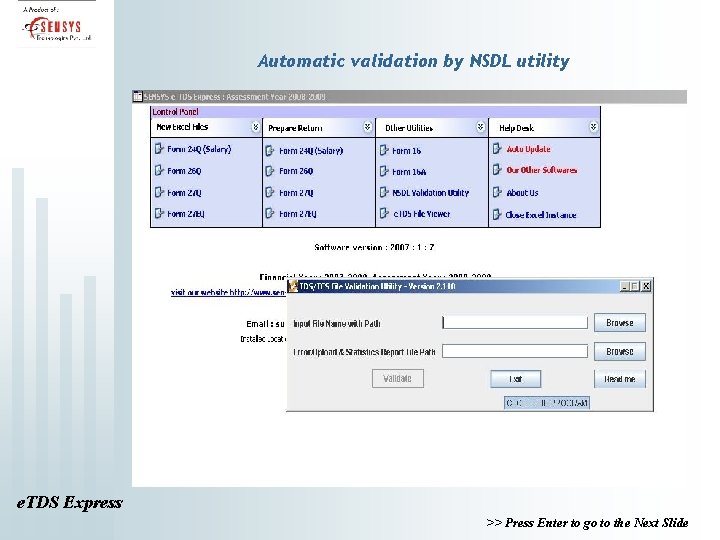This screenshot has width=720, height=540.
Task: Click the Auto Update label
Action: click(x=528, y=149)
